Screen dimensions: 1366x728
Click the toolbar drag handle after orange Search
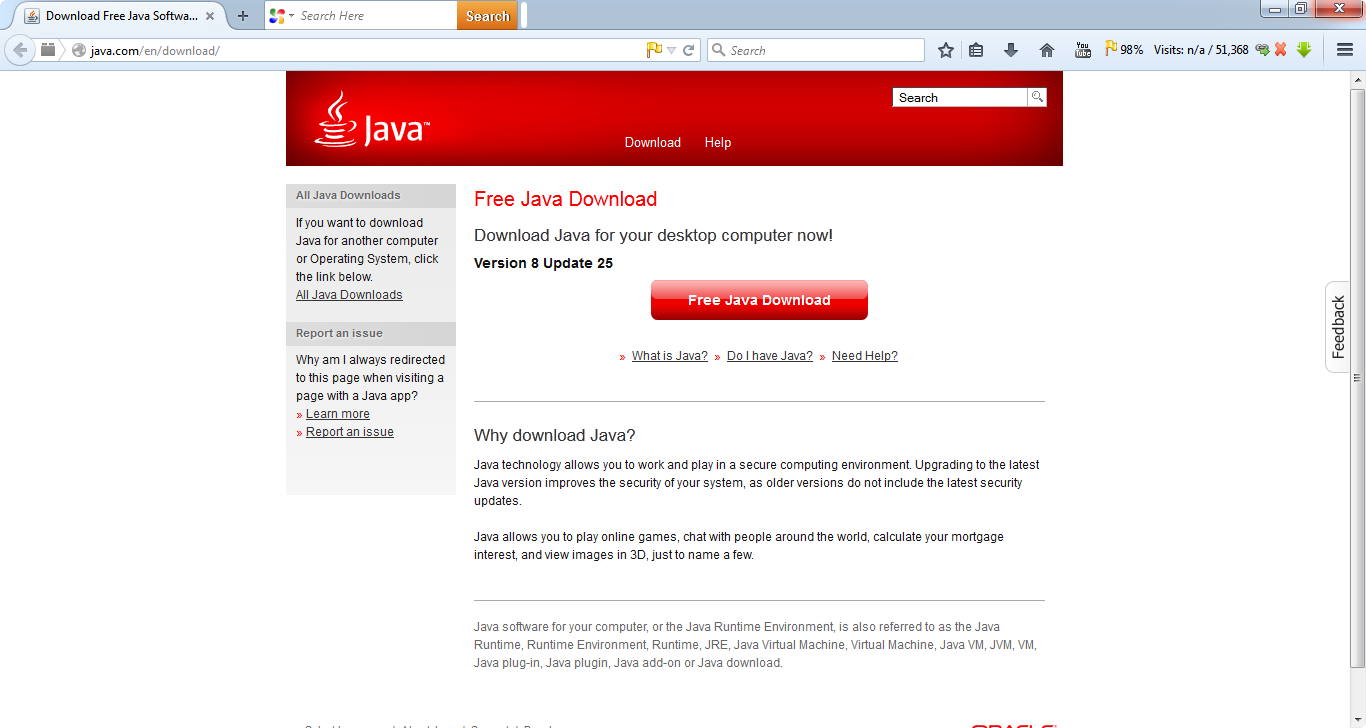coord(524,16)
